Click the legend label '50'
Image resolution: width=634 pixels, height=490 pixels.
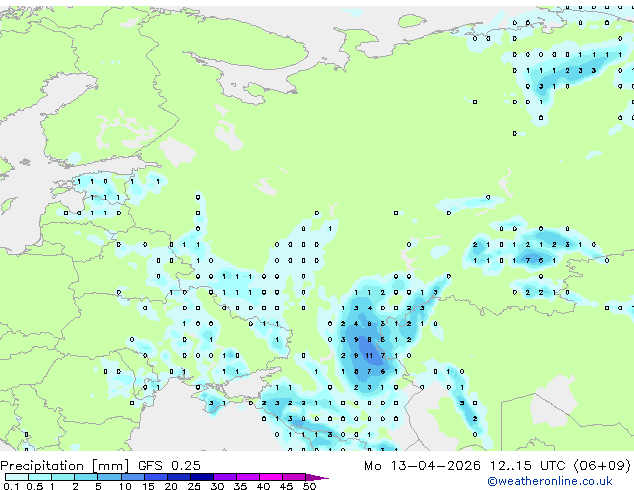tap(309, 486)
